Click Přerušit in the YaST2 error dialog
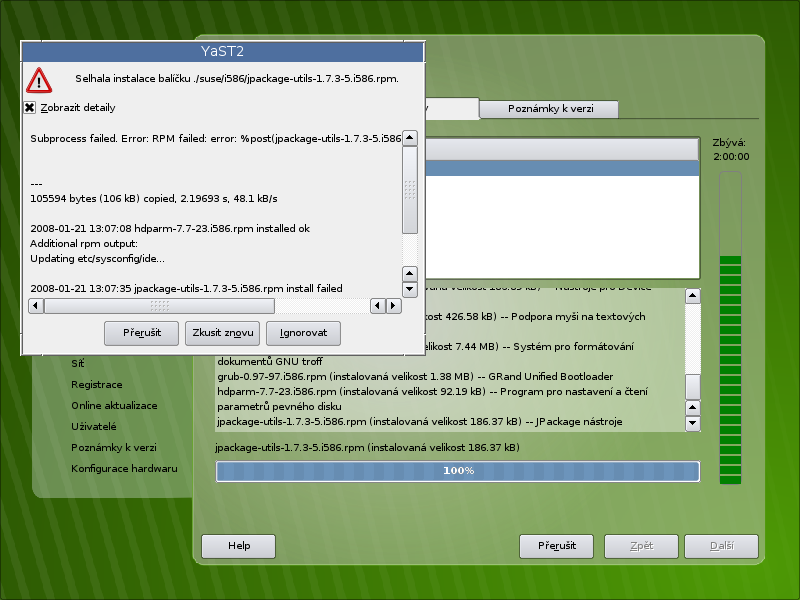 click(141, 333)
